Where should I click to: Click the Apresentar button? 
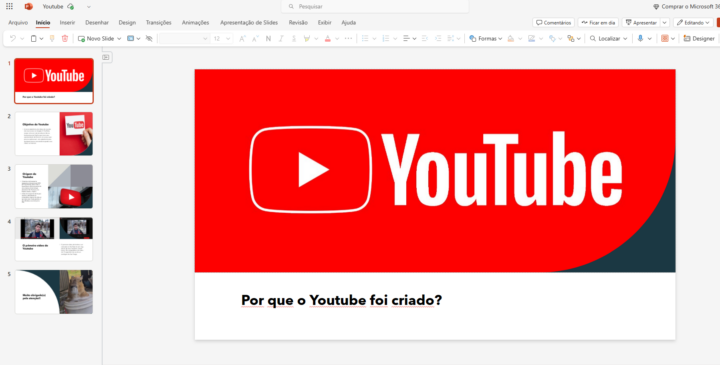coord(641,22)
